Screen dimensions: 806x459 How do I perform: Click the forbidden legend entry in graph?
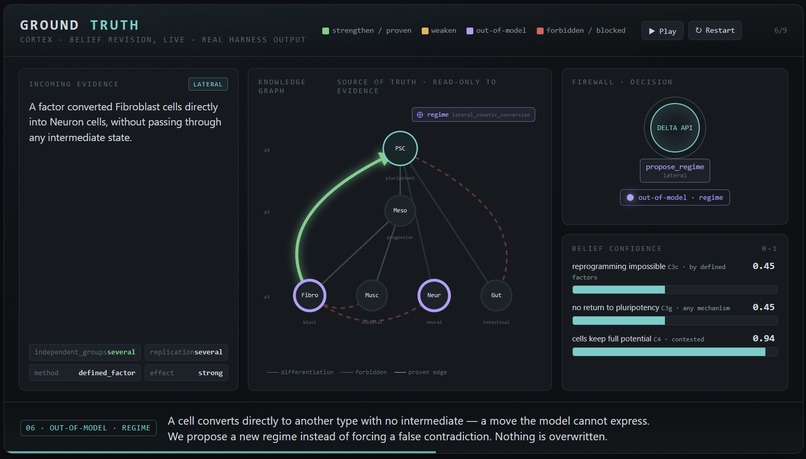(364, 372)
